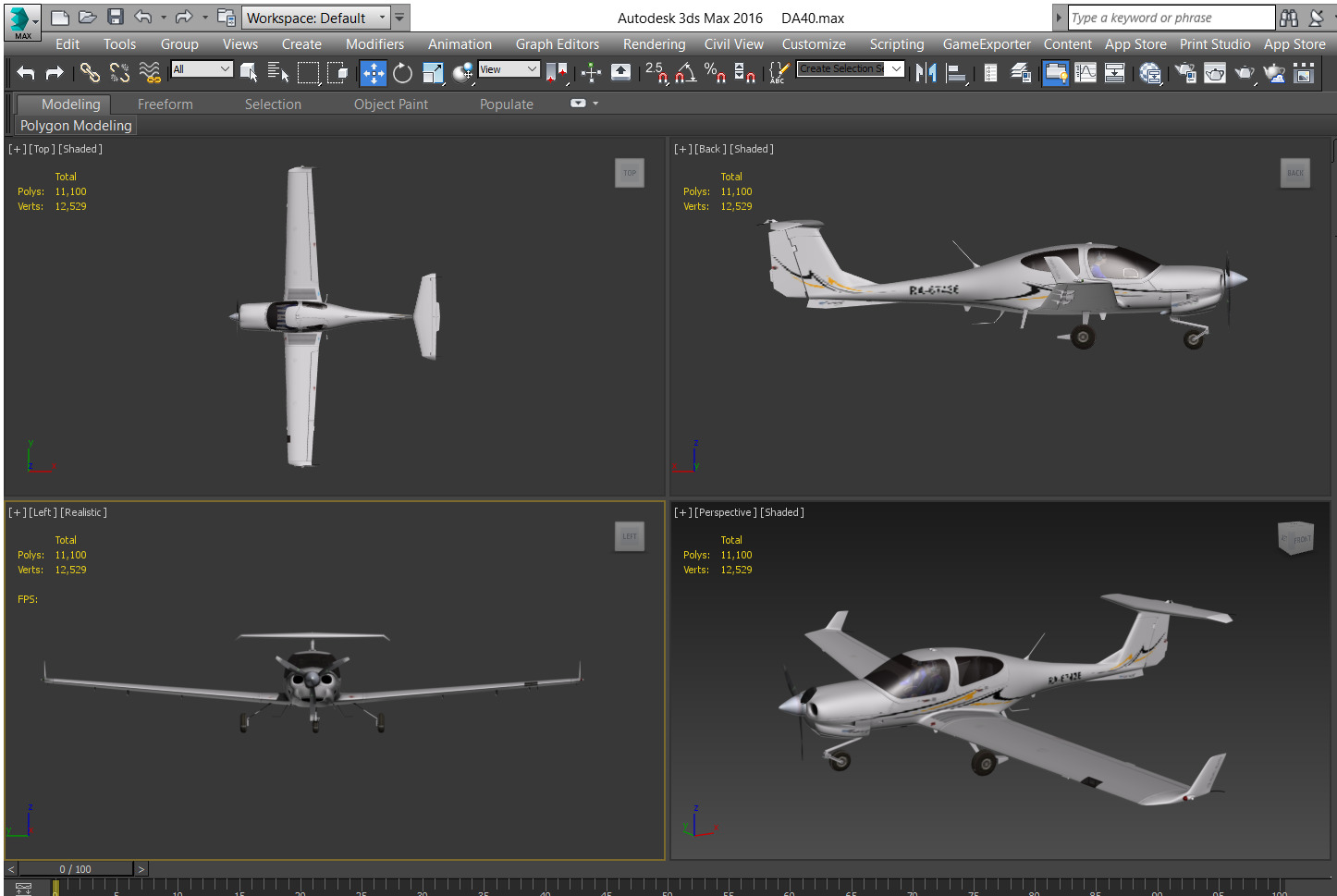The height and width of the screenshot is (896, 1337).
Task: Expand the ribbon display options arrow
Action: (595, 104)
